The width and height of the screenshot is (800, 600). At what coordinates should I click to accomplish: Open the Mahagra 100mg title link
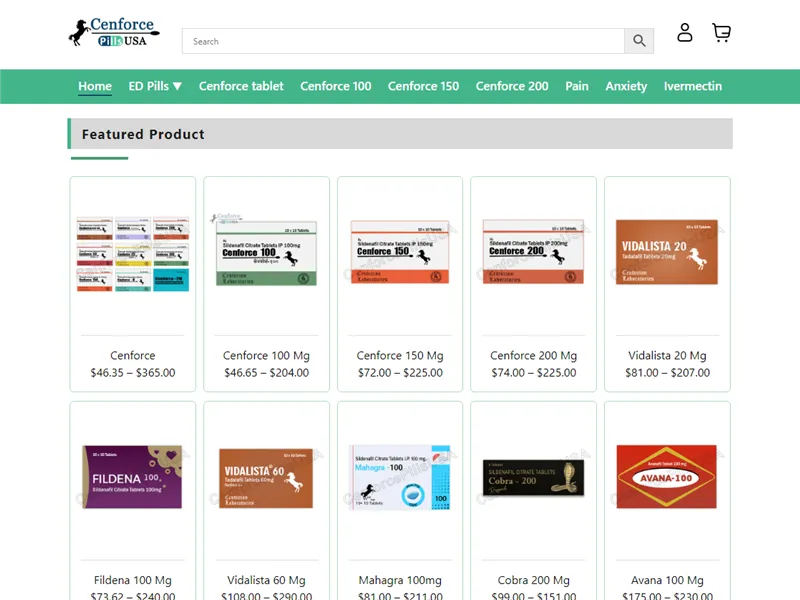pyautogui.click(x=400, y=581)
